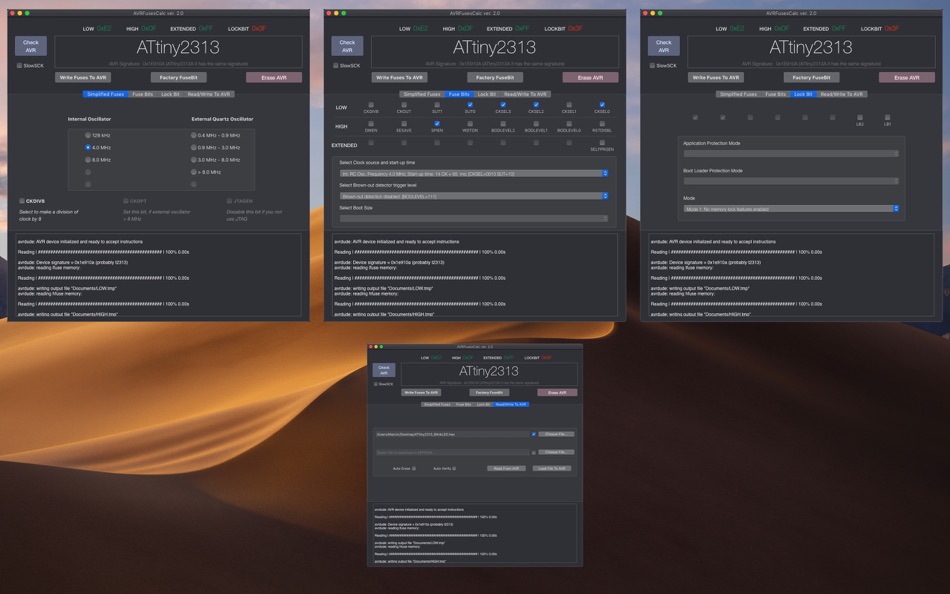Toggle the CKOUT low fuse bit checkbox
The width and height of the screenshot is (950, 594).
tap(404, 105)
